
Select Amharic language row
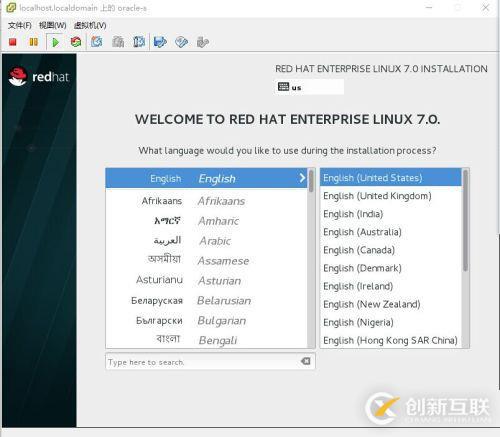[x=206, y=221]
